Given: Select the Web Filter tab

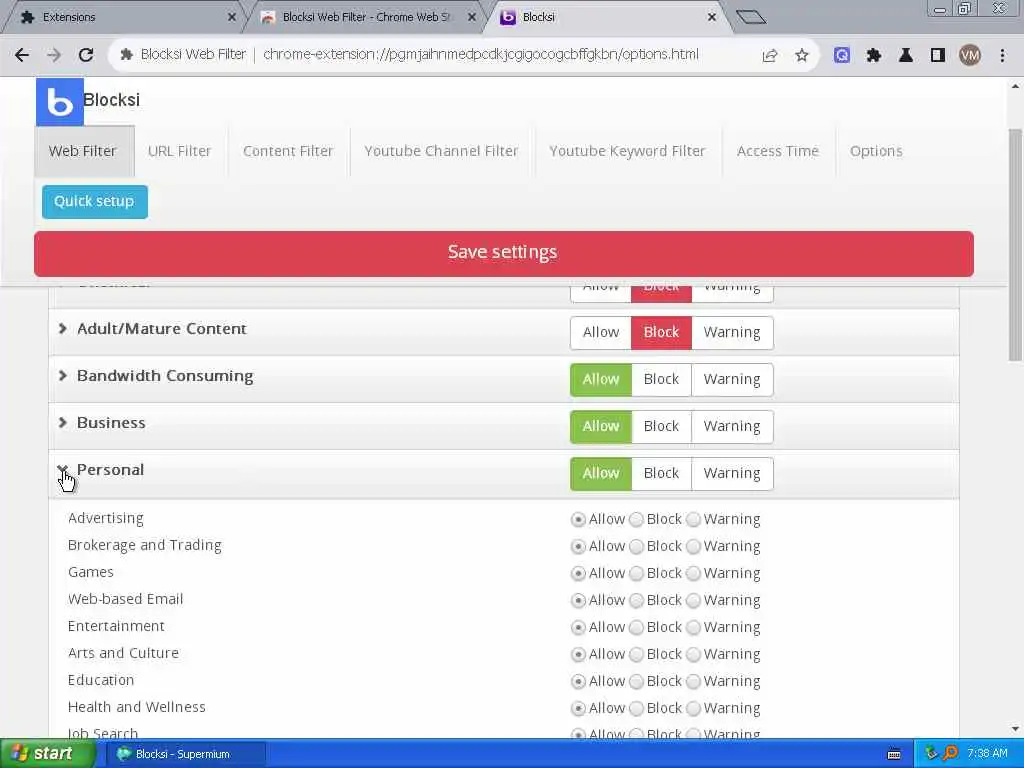Looking at the screenshot, I should pyautogui.click(x=83, y=152).
